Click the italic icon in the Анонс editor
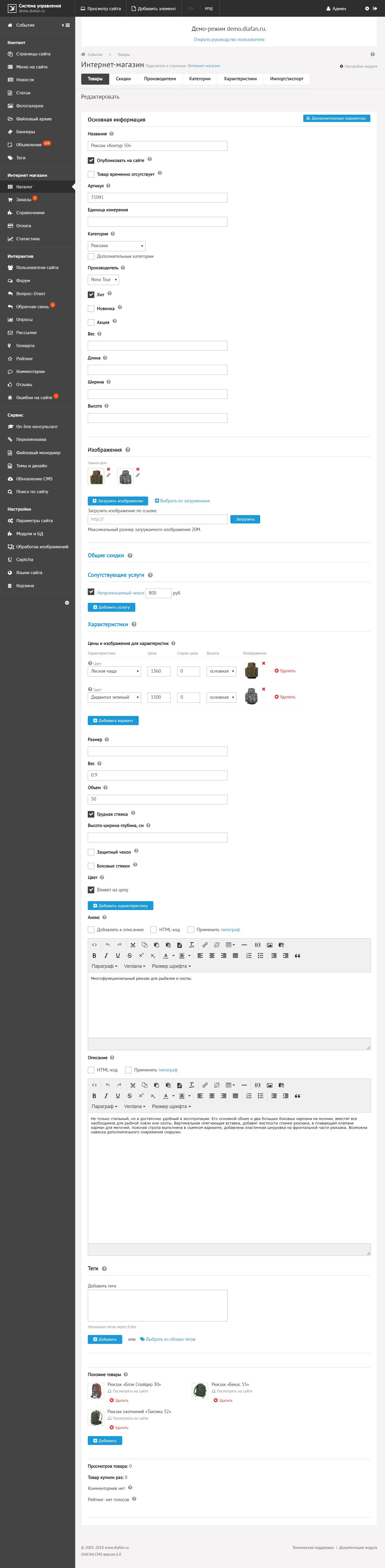This screenshot has width=385, height=1568. [x=106, y=956]
